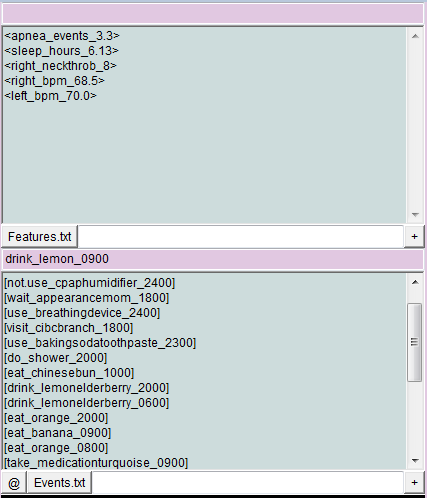Click down arrow of Features list scrollbar
This screenshot has width=427, height=498.
pyautogui.click(x=415, y=214)
